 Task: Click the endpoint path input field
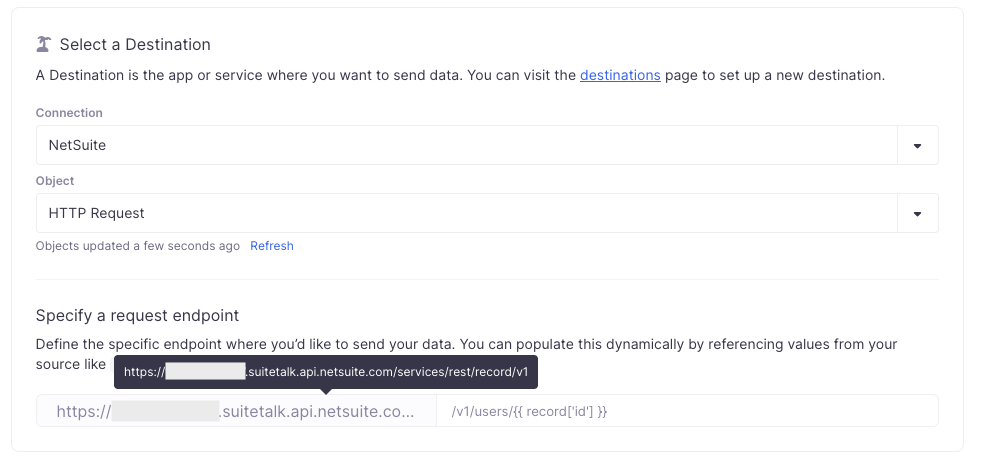[686, 411]
